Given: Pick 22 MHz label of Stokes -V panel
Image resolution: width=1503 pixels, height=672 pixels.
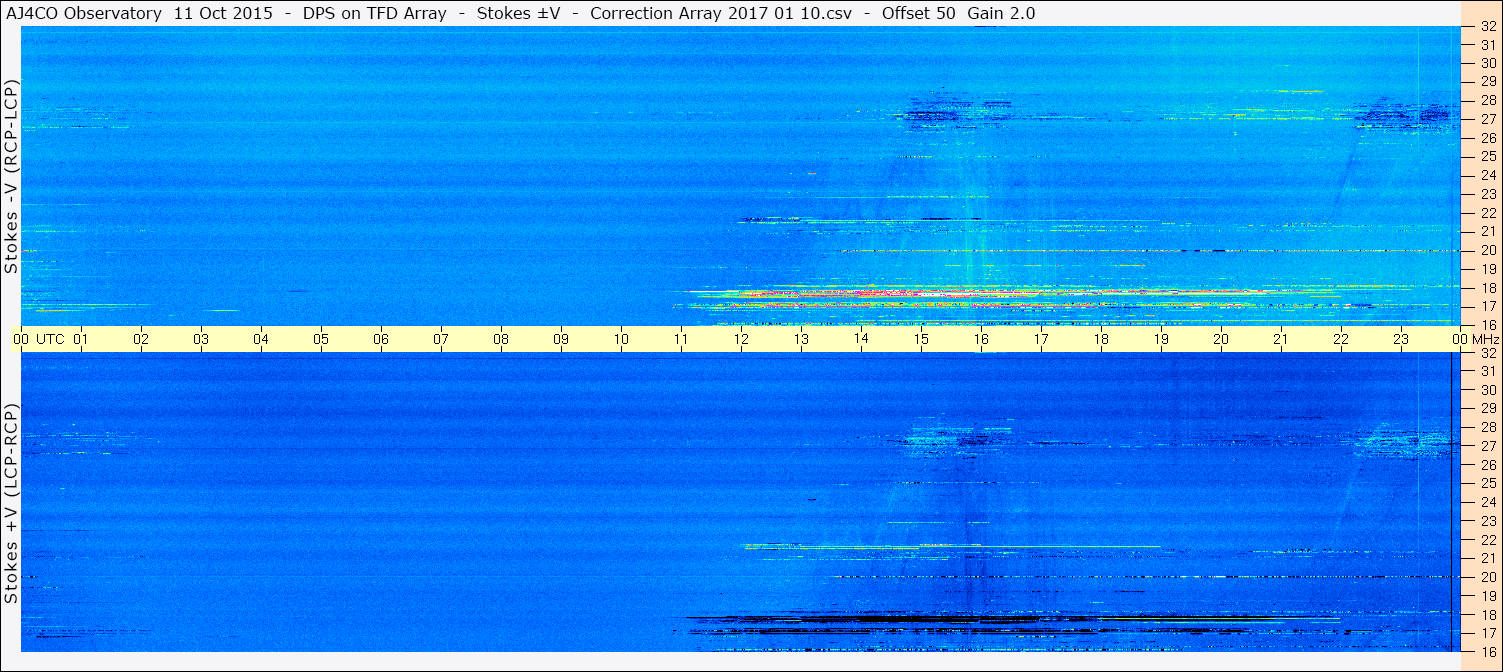Looking at the screenshot, I should [1488, 213].
